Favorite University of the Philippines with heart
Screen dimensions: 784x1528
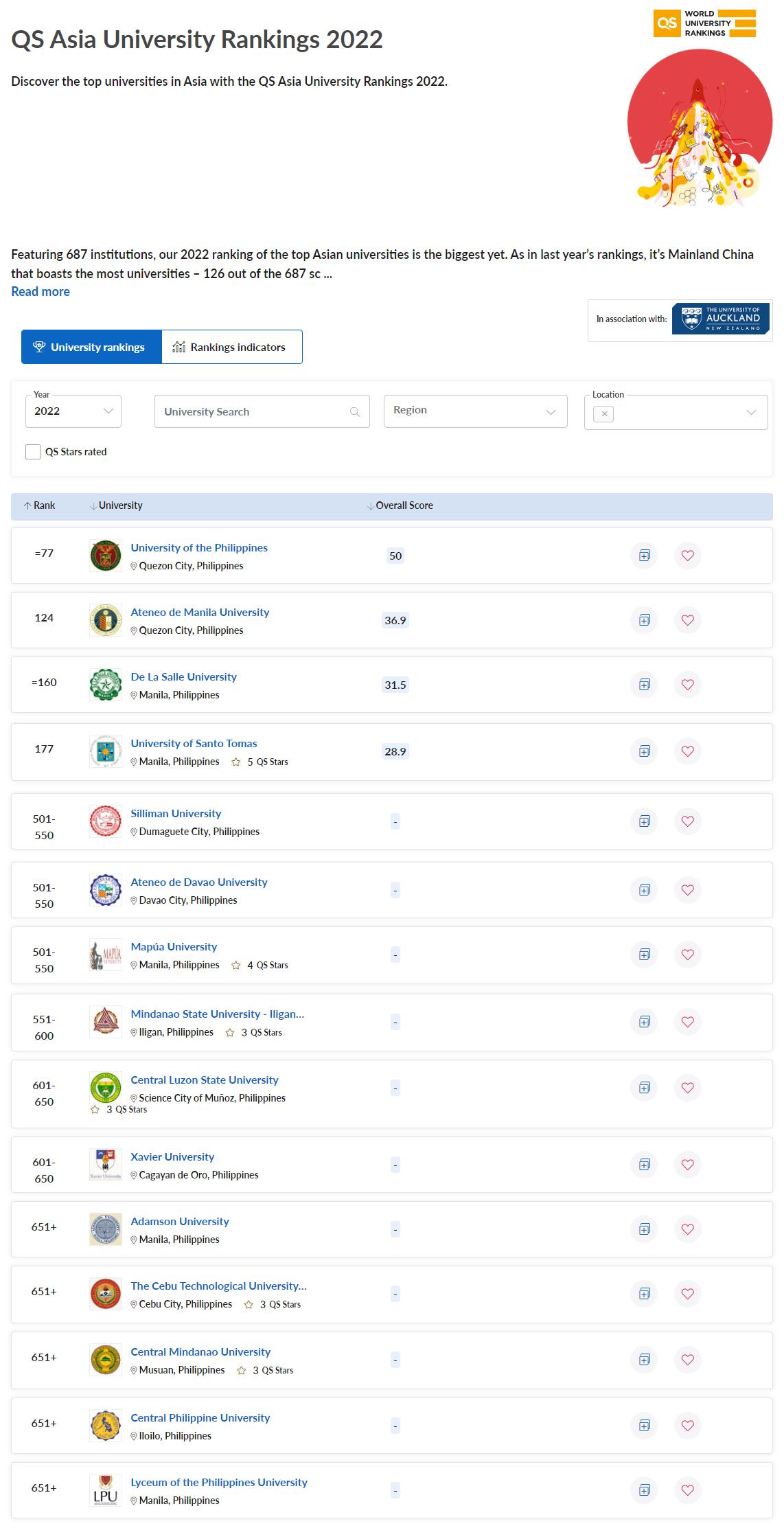click(687, 556)
